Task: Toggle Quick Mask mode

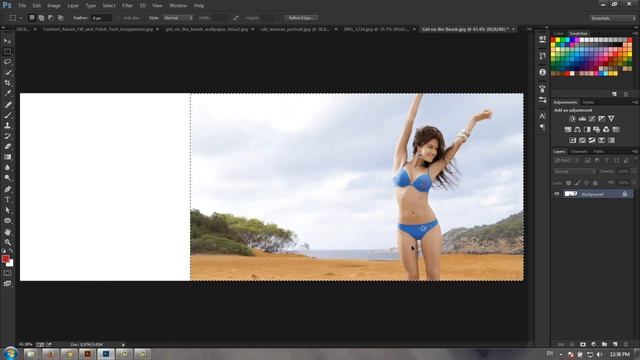Action: click(x=7, y=273)
